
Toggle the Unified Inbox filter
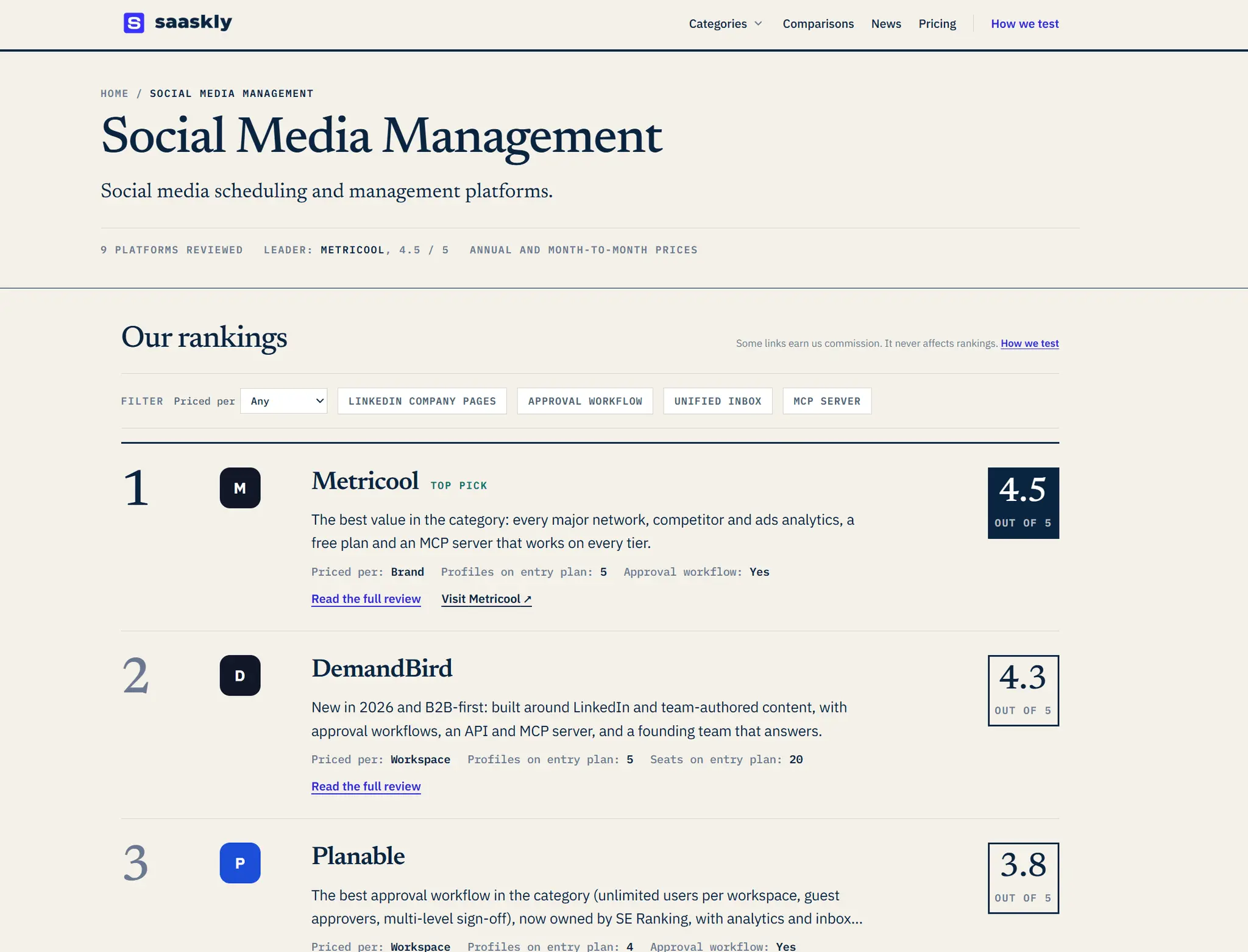(718, 401)
